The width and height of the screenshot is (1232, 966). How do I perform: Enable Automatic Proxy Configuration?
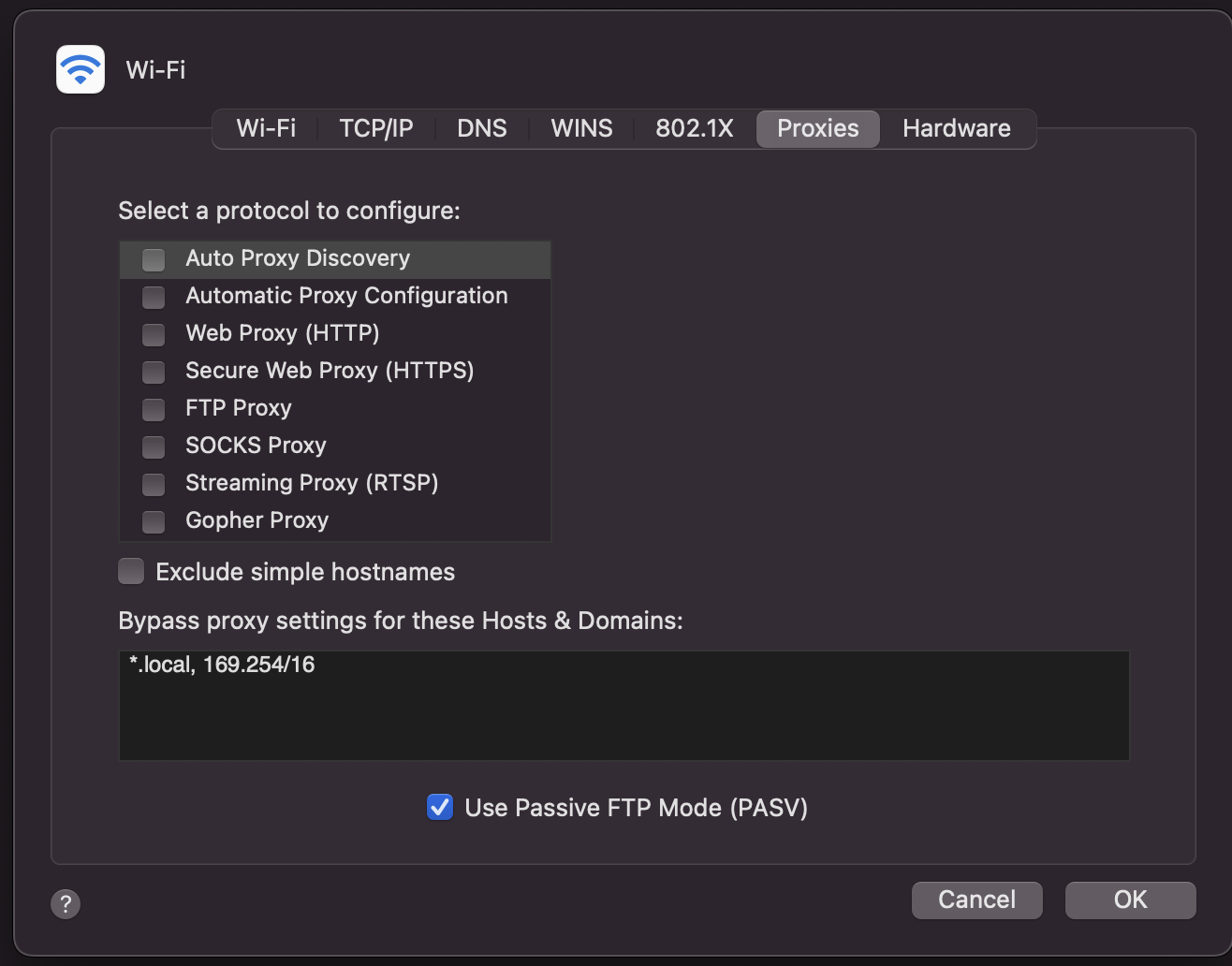click(153, 297)
